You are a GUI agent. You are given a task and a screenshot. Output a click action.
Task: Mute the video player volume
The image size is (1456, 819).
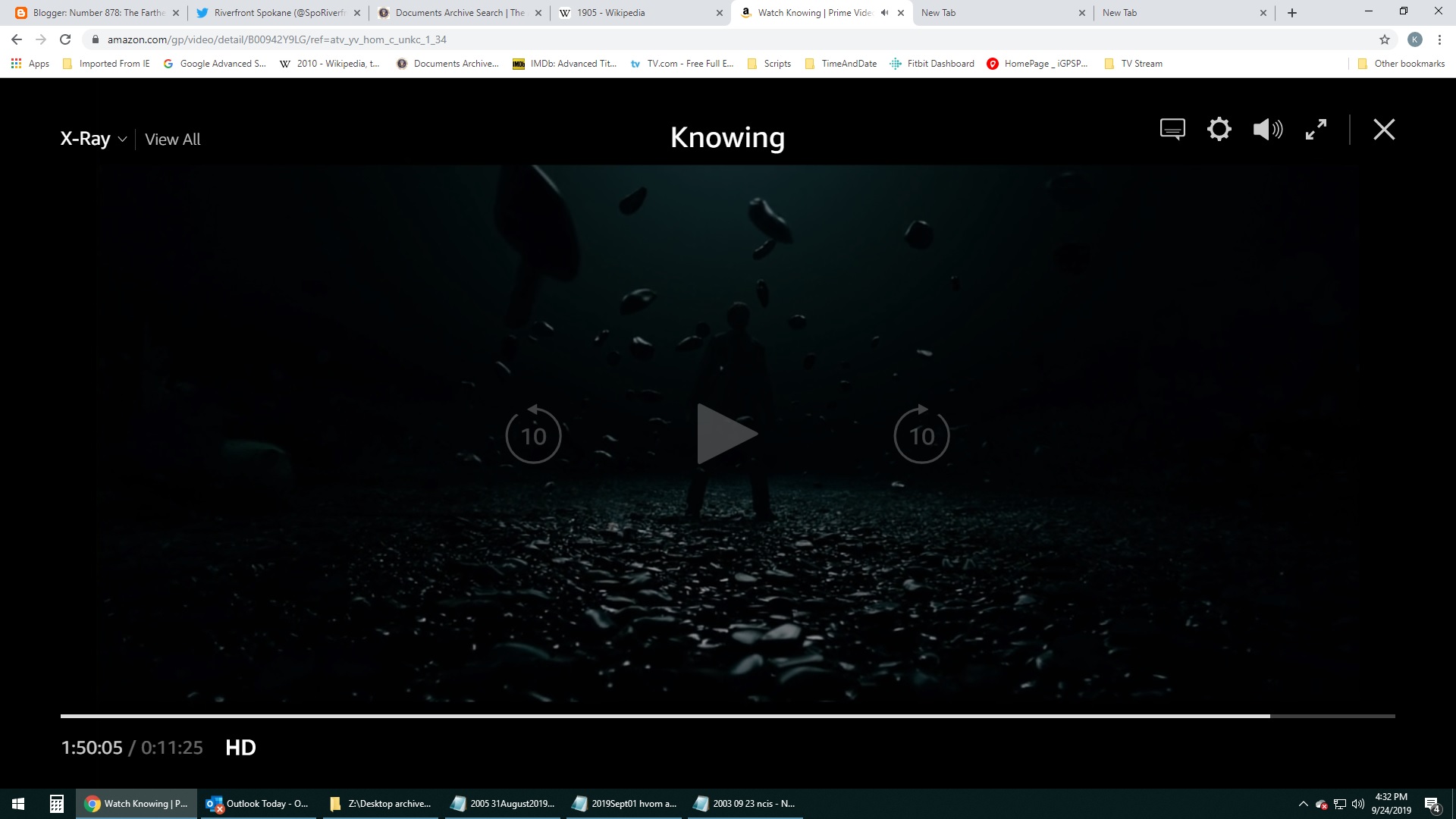pos(1267,129)
